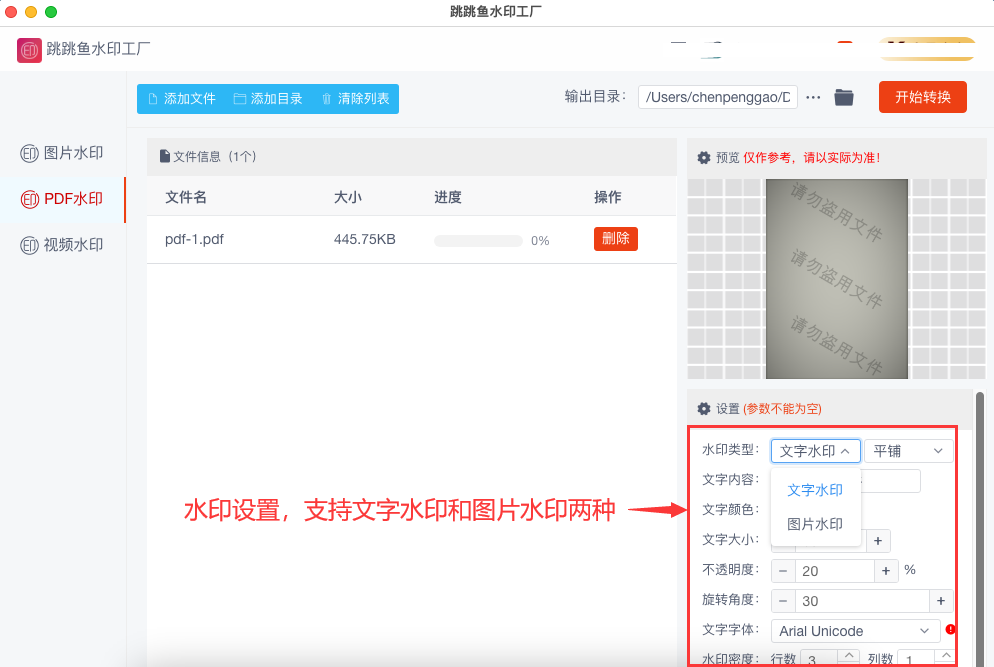Viewport: 994px width, 667px height.
Task: Click the red font warning icon
Action: [x=950, y=629]
